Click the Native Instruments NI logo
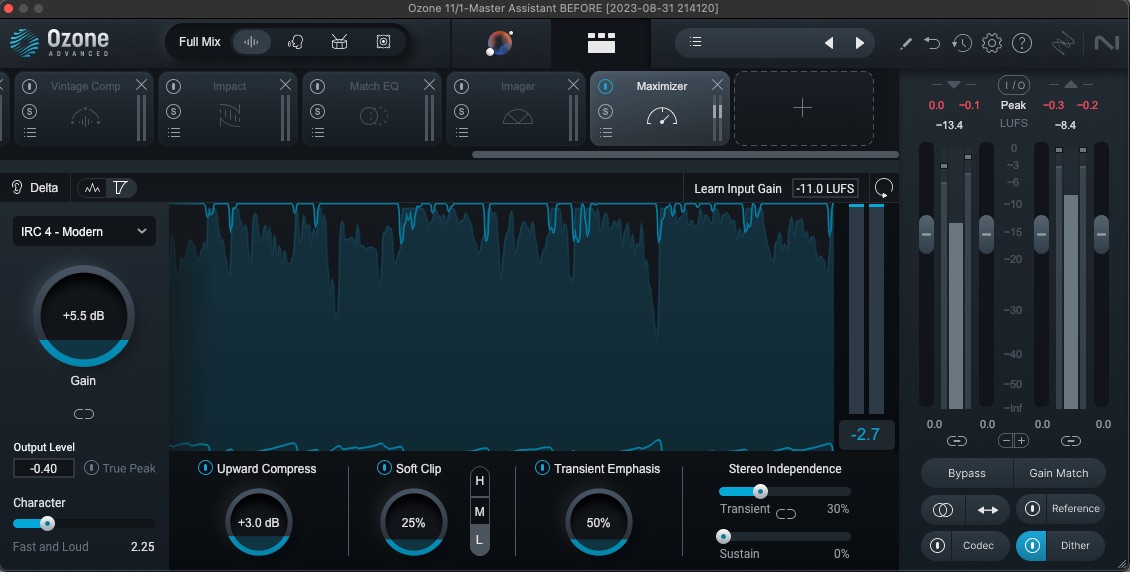 1106,43
